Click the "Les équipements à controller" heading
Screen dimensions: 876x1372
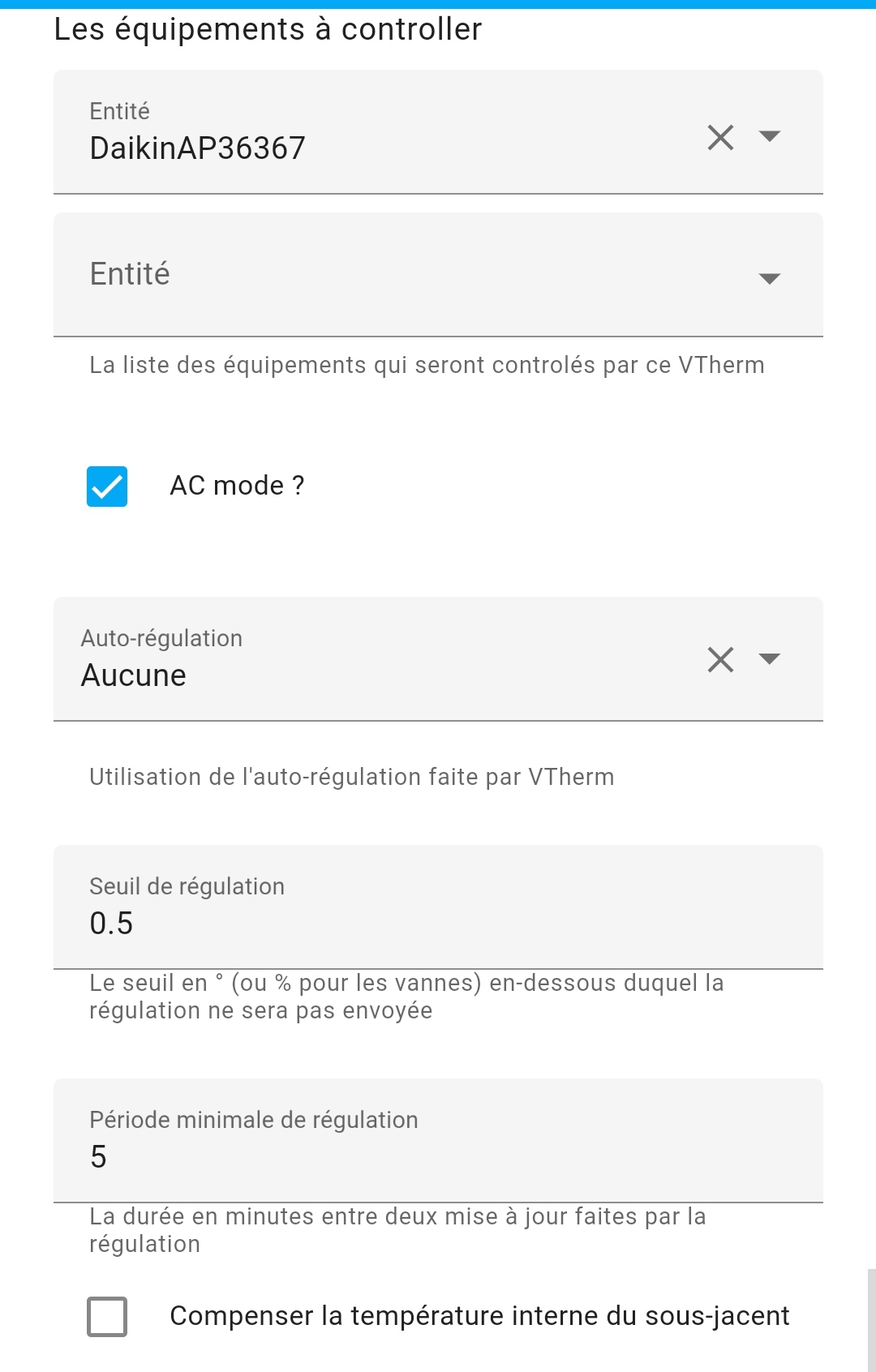click(x=268, y=29)
